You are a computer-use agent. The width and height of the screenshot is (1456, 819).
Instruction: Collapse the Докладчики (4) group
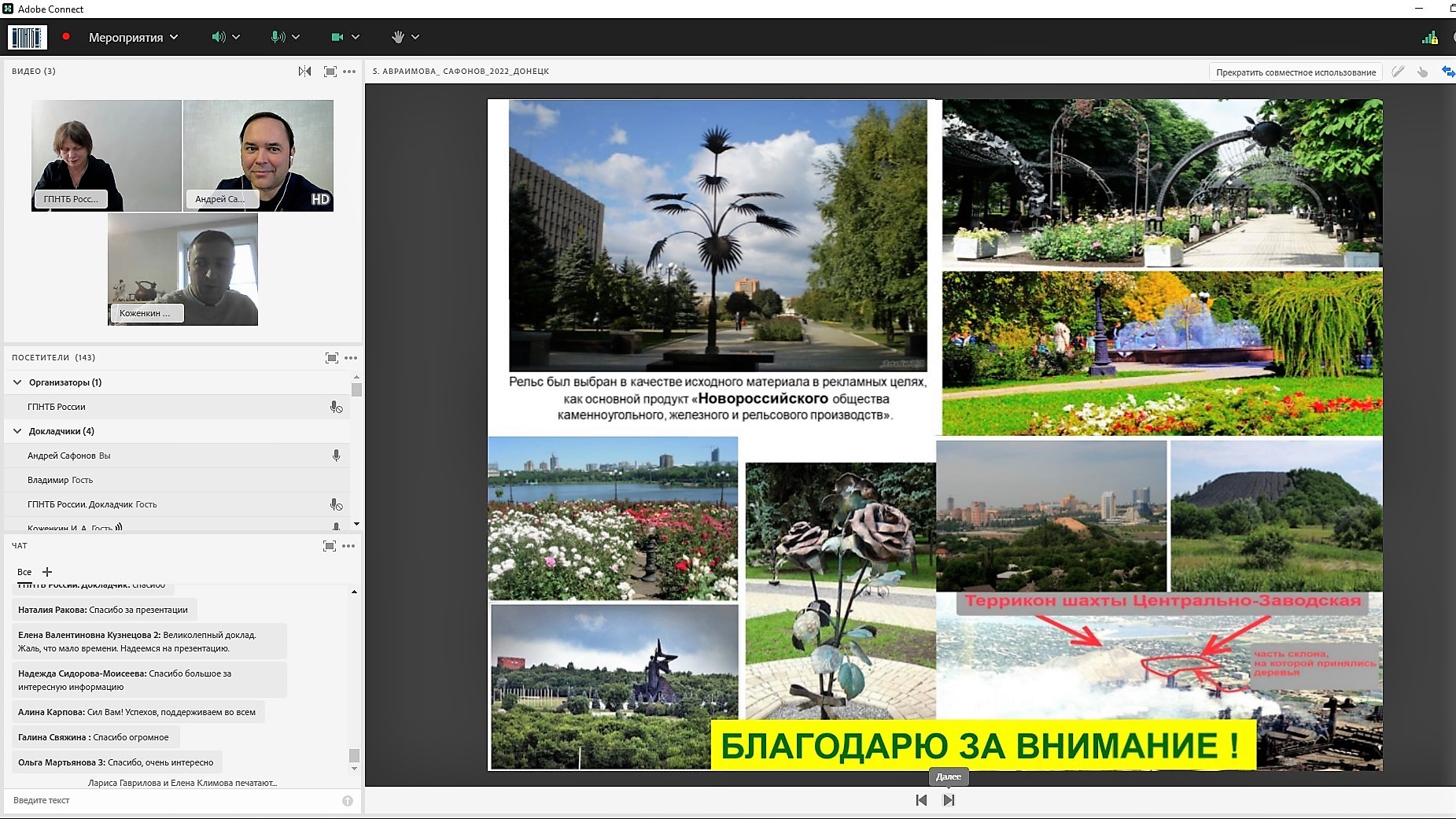(17, 431)
